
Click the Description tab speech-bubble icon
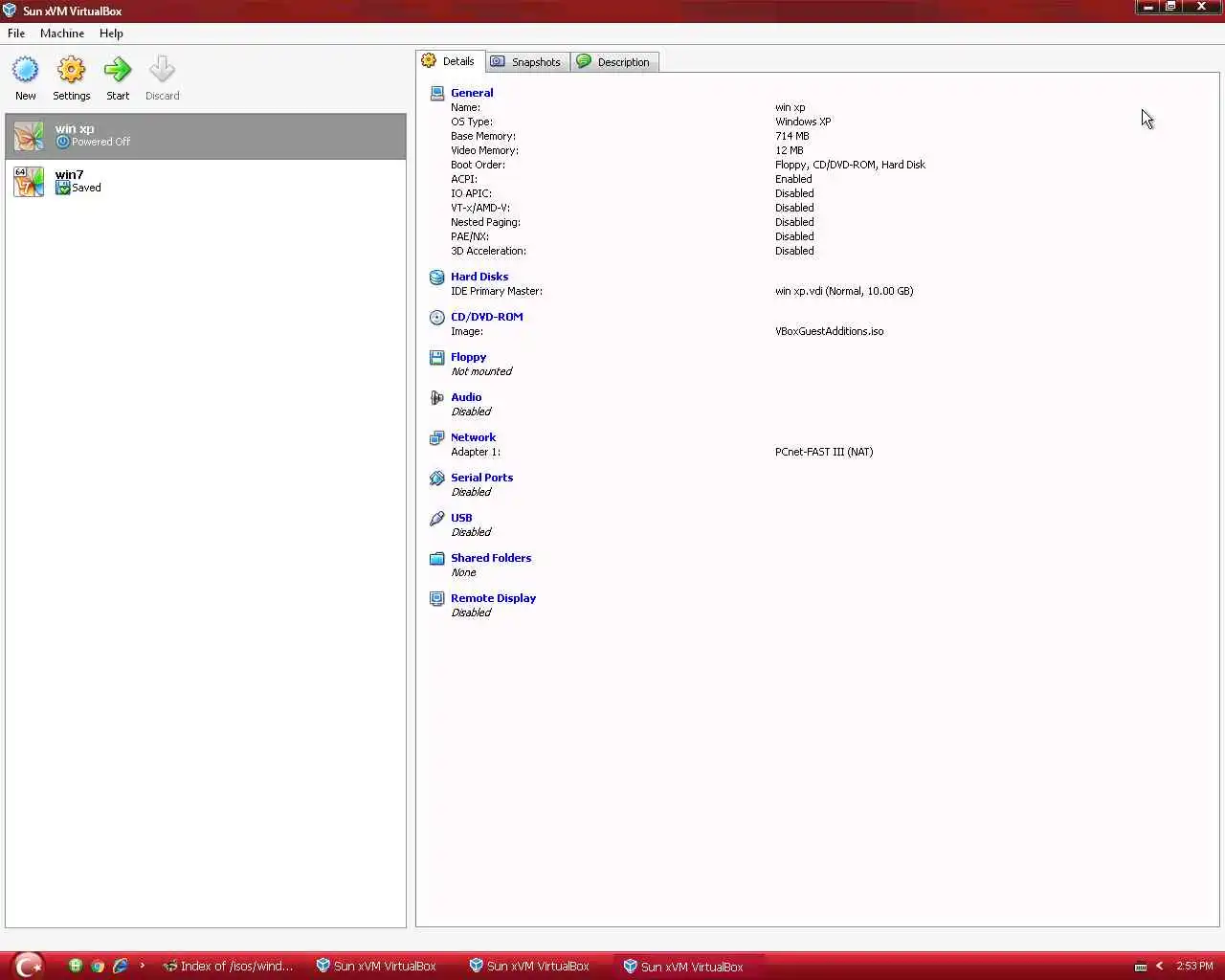[584, 61]
